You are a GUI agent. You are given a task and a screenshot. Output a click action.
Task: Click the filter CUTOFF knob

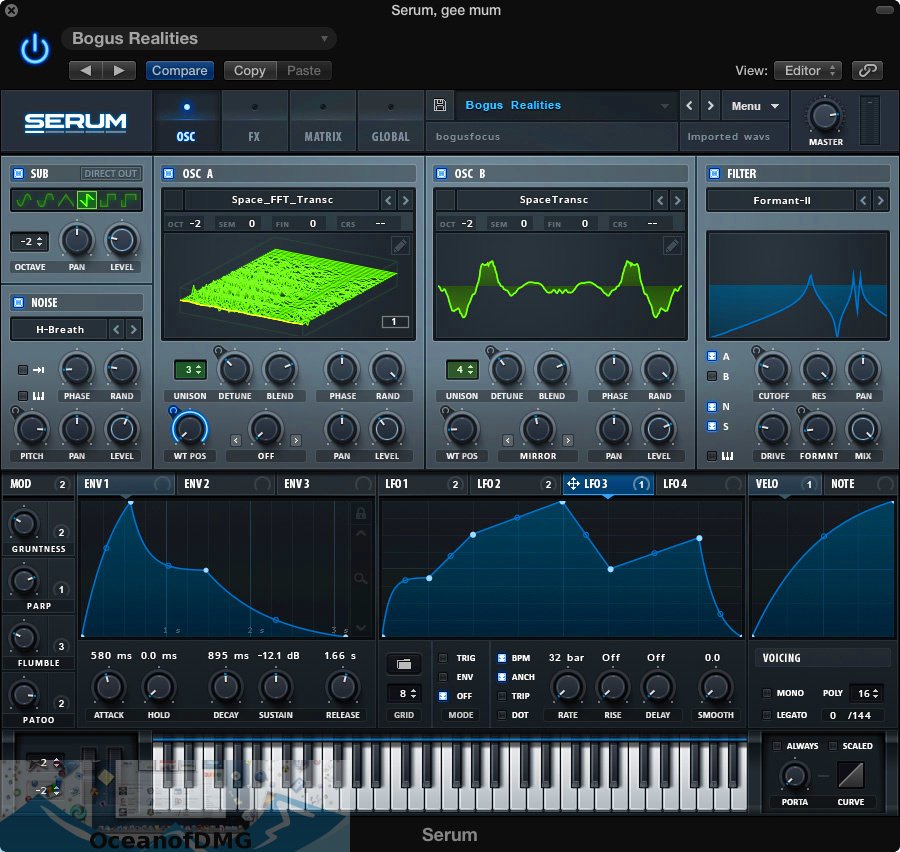pyautogui.click(x=773, y=369)
